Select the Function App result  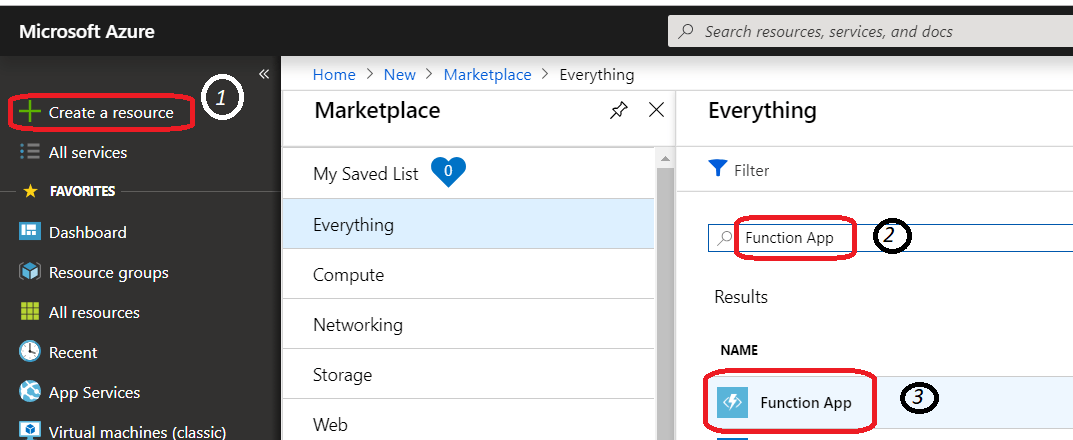(890, 402)
